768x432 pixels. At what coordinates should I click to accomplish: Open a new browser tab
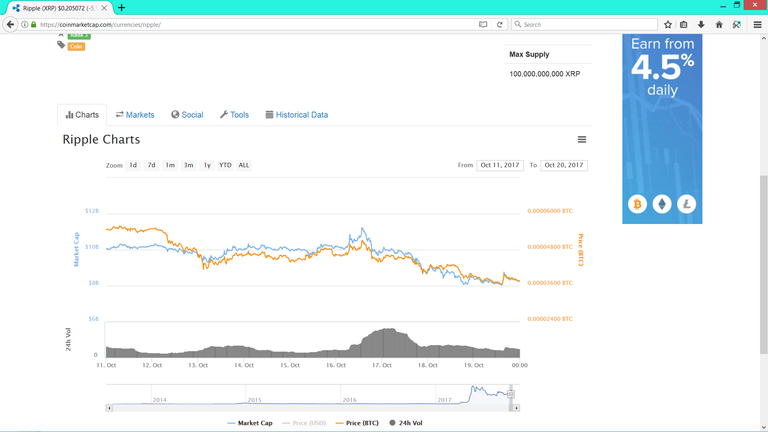(x=121, y=8)
